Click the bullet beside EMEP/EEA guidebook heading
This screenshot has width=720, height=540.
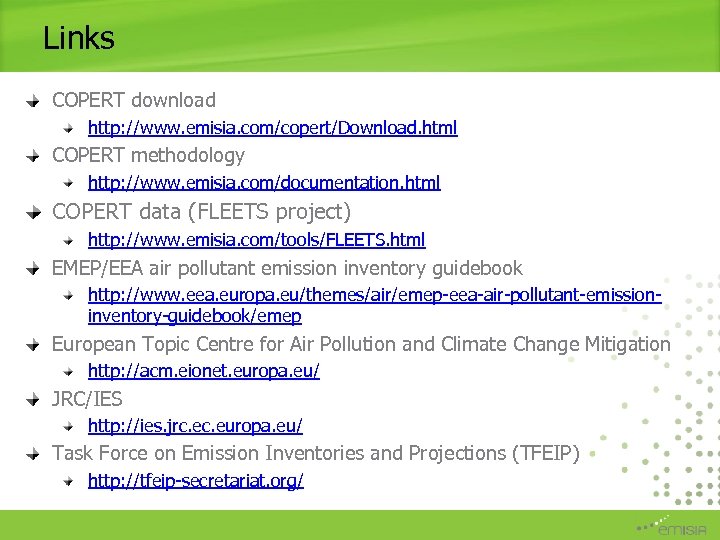(x=33, y=268)
